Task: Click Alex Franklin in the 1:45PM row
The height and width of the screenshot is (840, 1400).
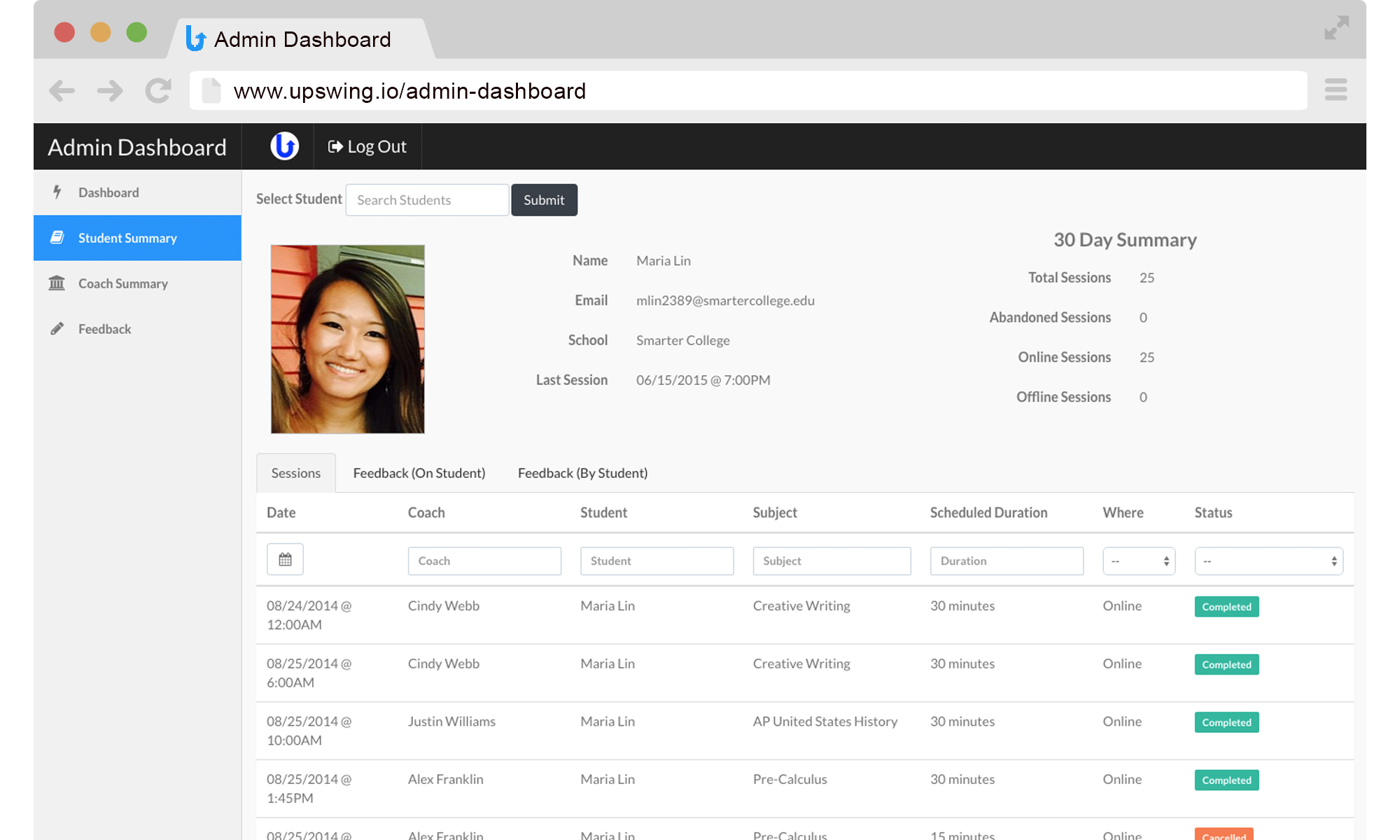Action: tap(445, 779)
